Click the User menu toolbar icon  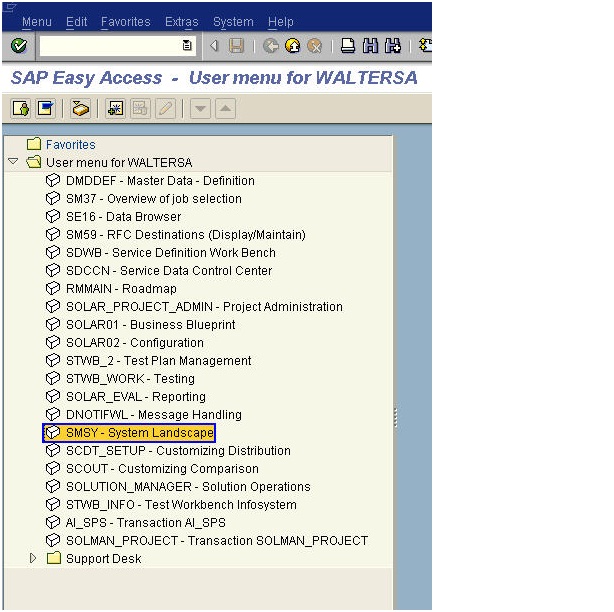21,108
